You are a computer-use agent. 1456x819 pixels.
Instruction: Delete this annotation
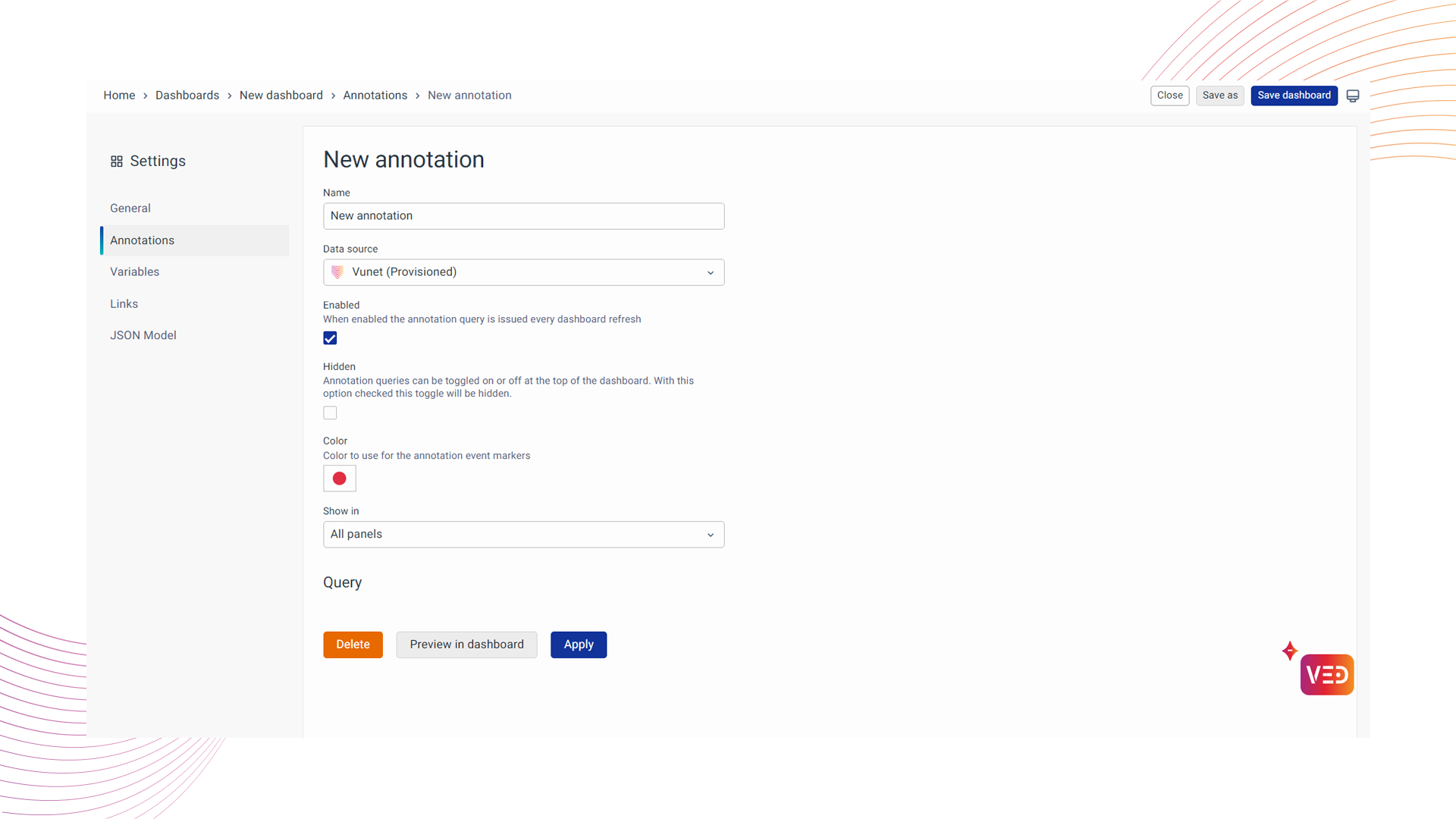pos(353,645)
